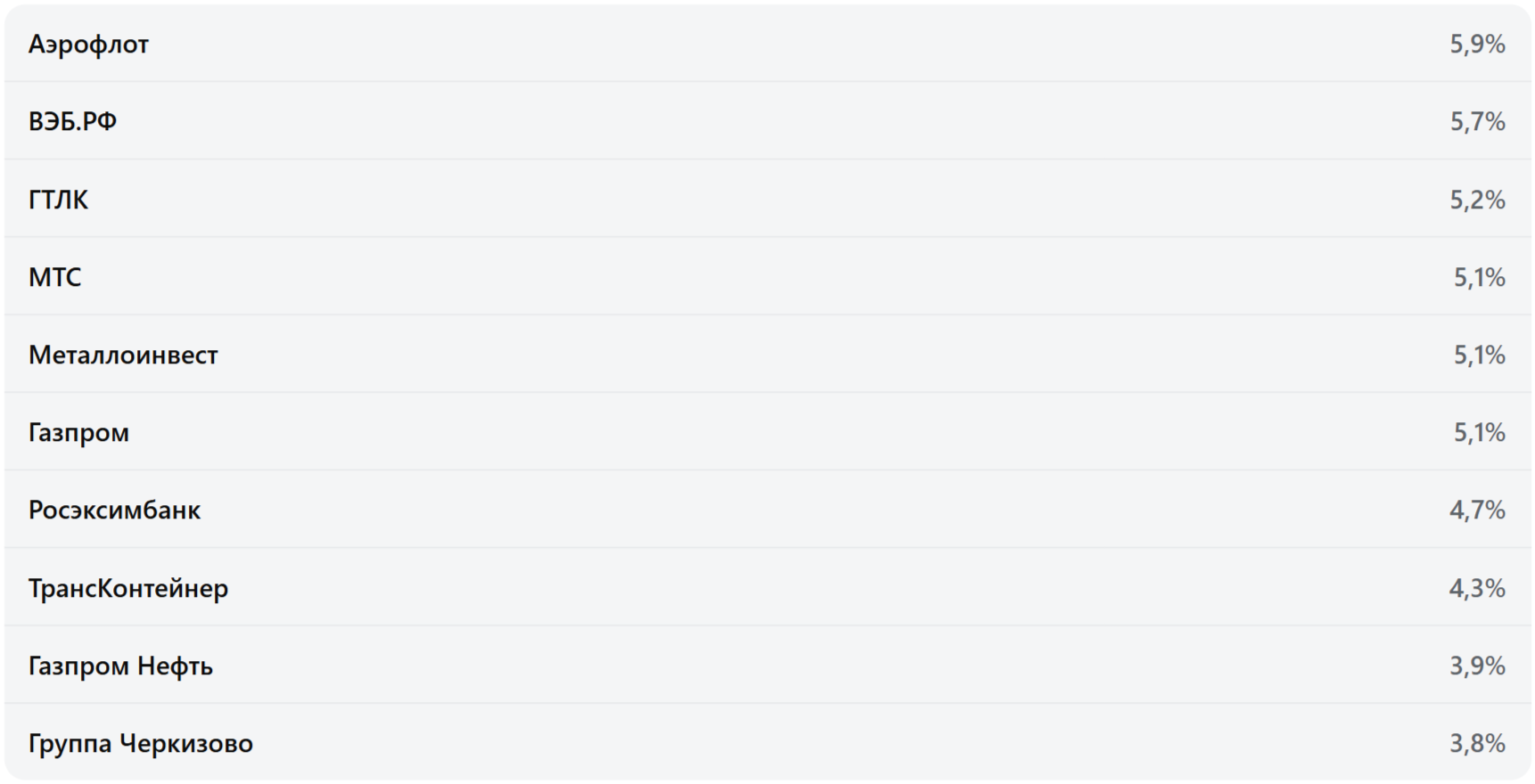Select the 5,7% value beside ВЭБ.РФ
Screen dimensions: 1535x784
1477,121
